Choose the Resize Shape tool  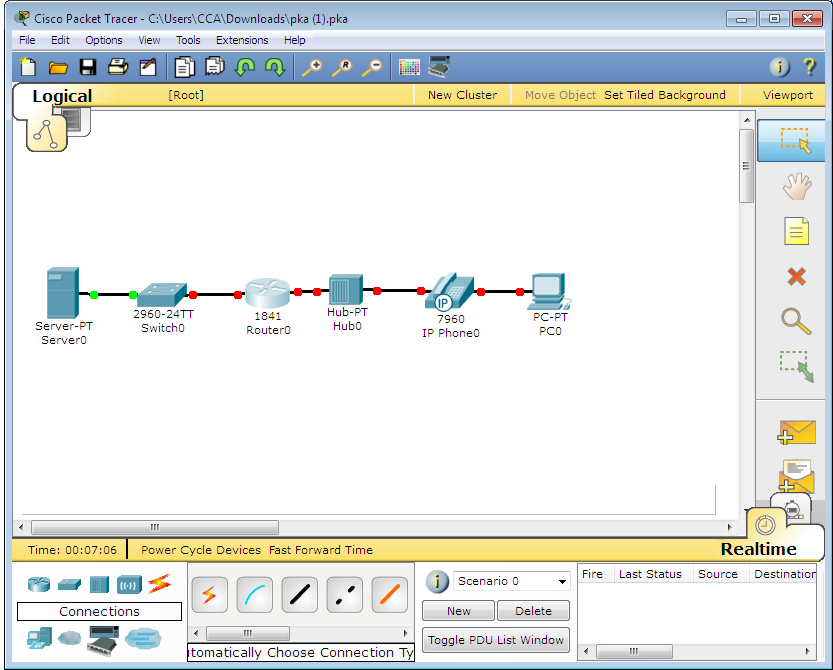coord(796,367)
